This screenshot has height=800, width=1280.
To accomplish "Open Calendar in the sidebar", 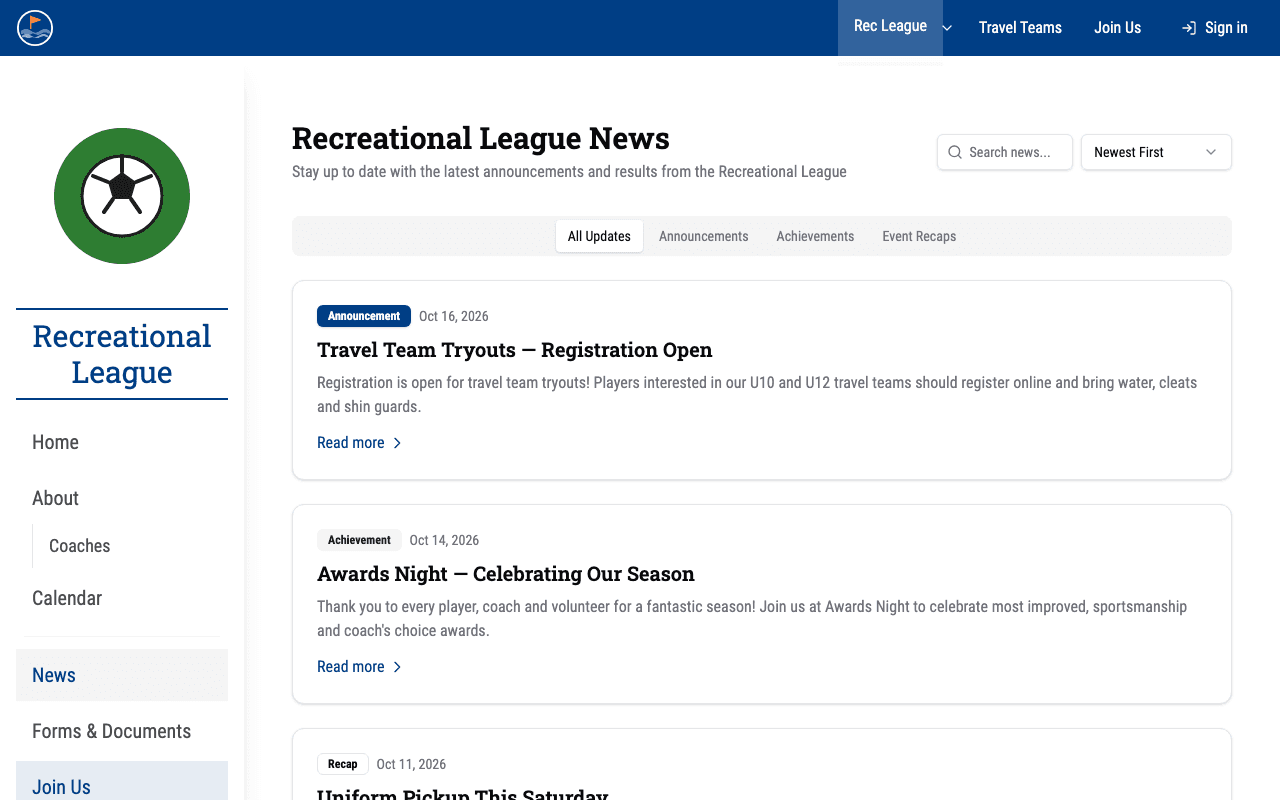I will click(x=122, y=598).
